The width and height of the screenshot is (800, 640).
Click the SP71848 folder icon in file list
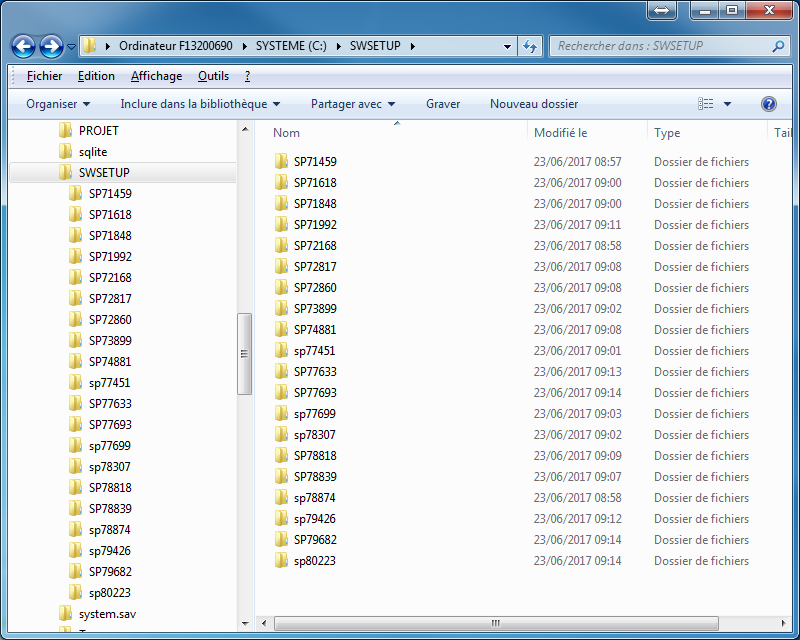281,203
